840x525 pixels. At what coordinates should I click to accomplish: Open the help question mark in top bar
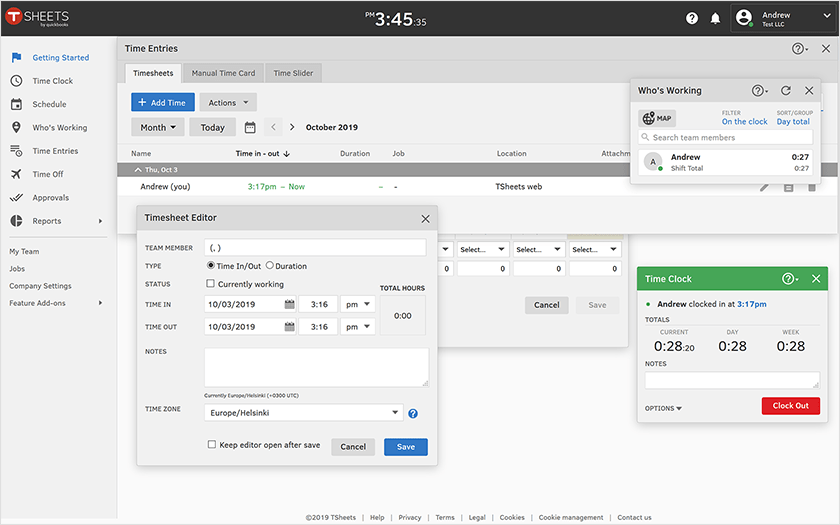[692, 19]
